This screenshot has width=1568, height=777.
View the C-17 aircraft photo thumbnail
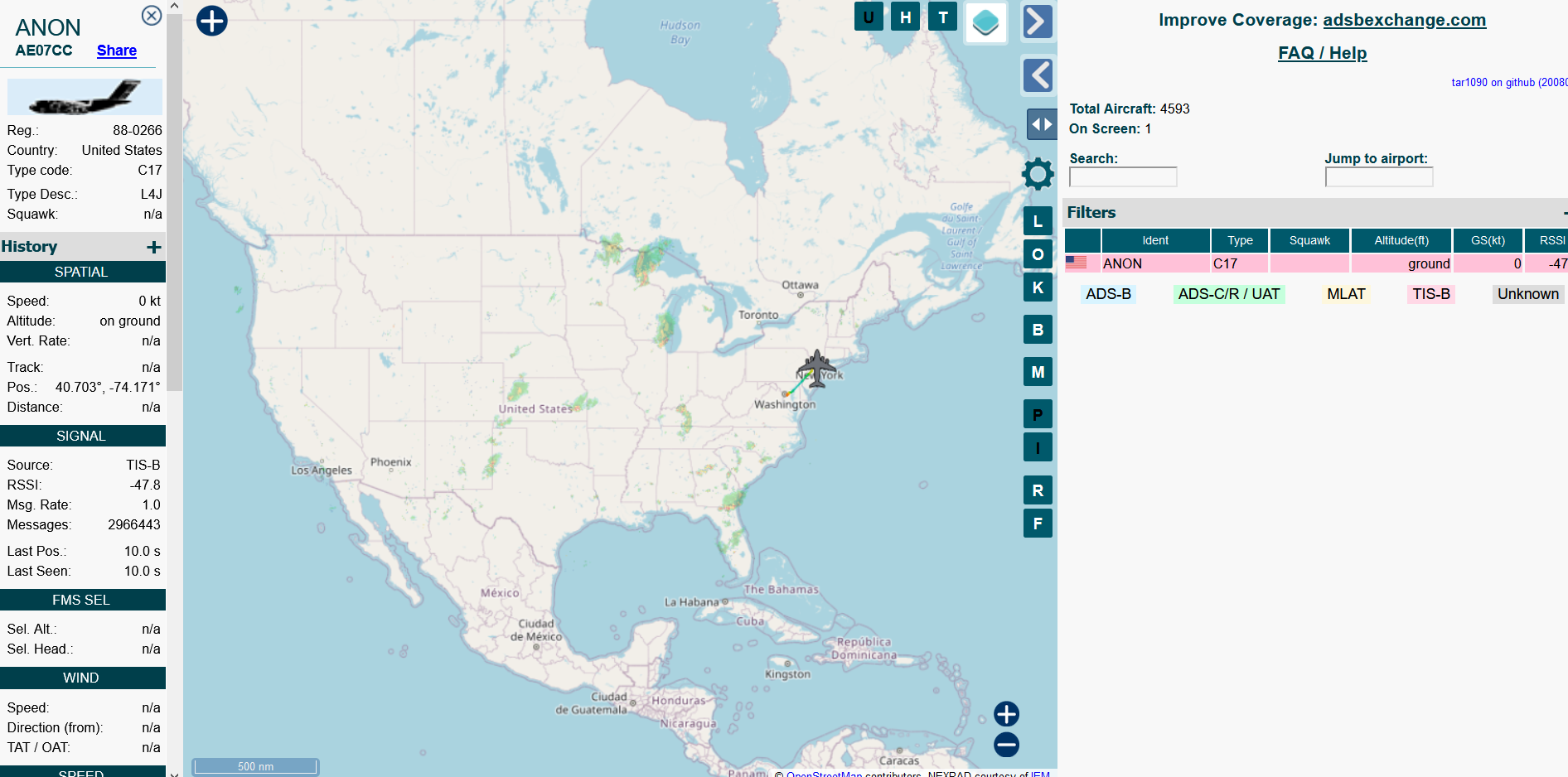(85, 97)
